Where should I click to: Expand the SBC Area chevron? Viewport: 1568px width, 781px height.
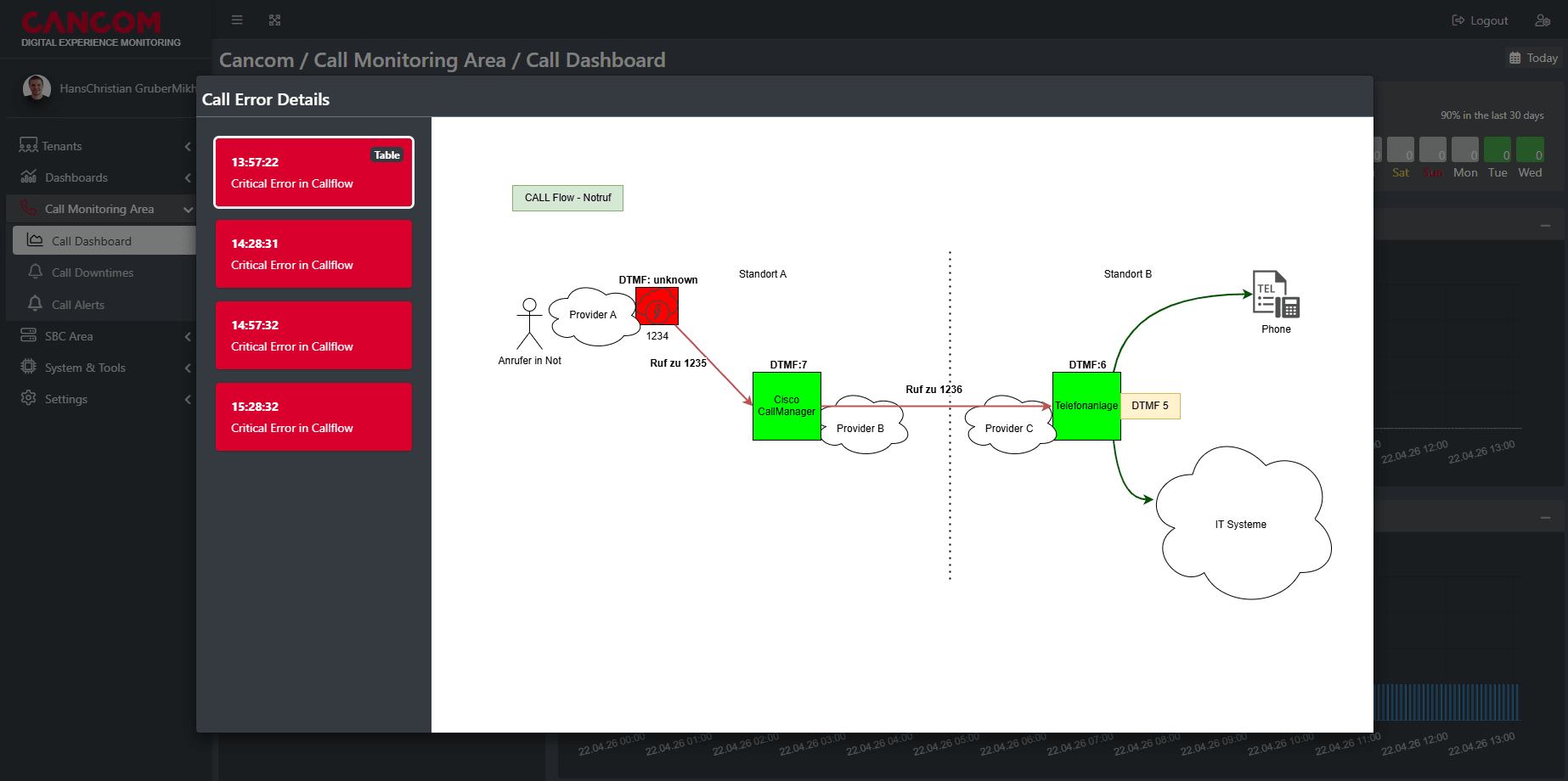(188, 336)
